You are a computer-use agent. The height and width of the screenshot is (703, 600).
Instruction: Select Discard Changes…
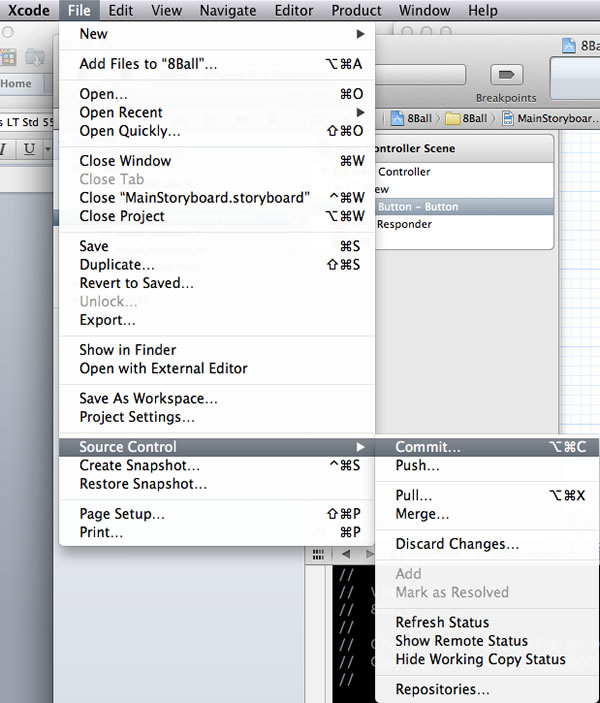[x=487, y=544]
